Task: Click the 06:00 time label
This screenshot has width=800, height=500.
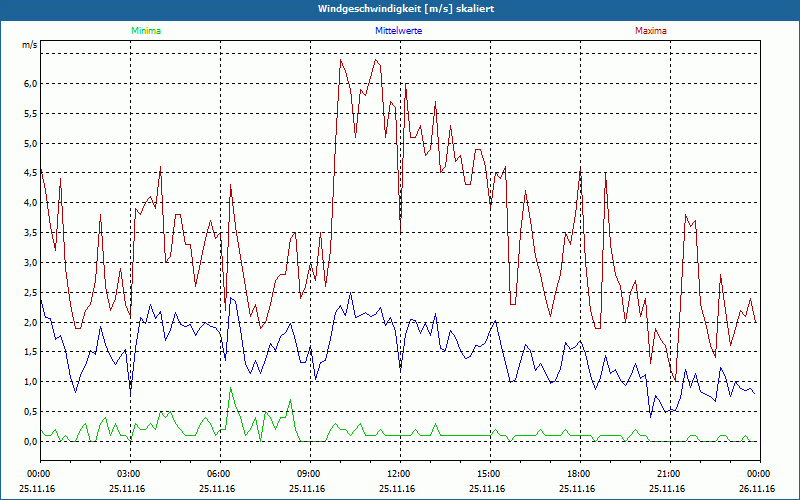Action: tap(220, 474)
